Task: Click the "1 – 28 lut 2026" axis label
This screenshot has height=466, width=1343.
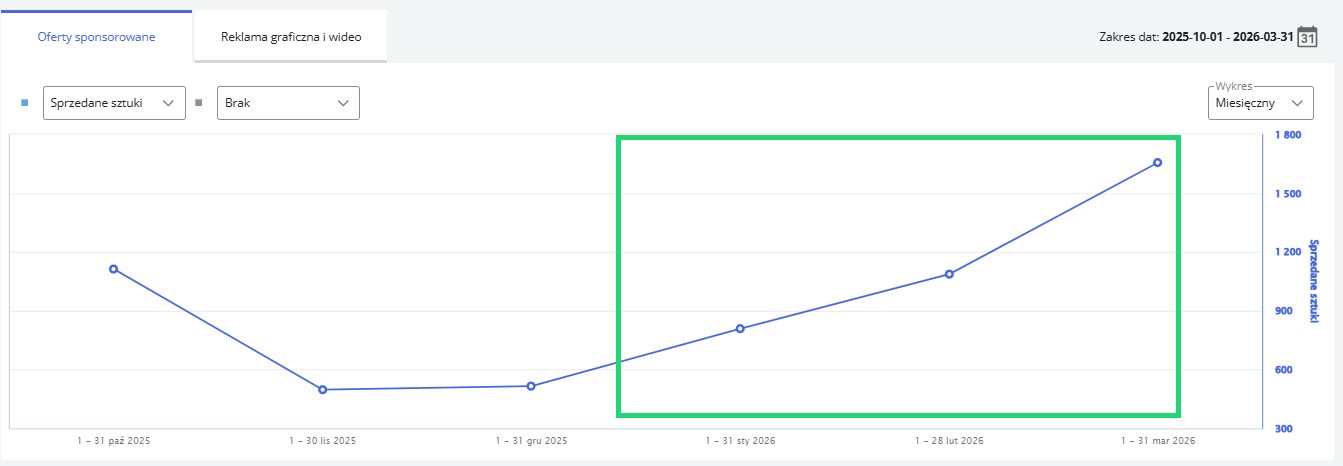Action: coord(949,440)
